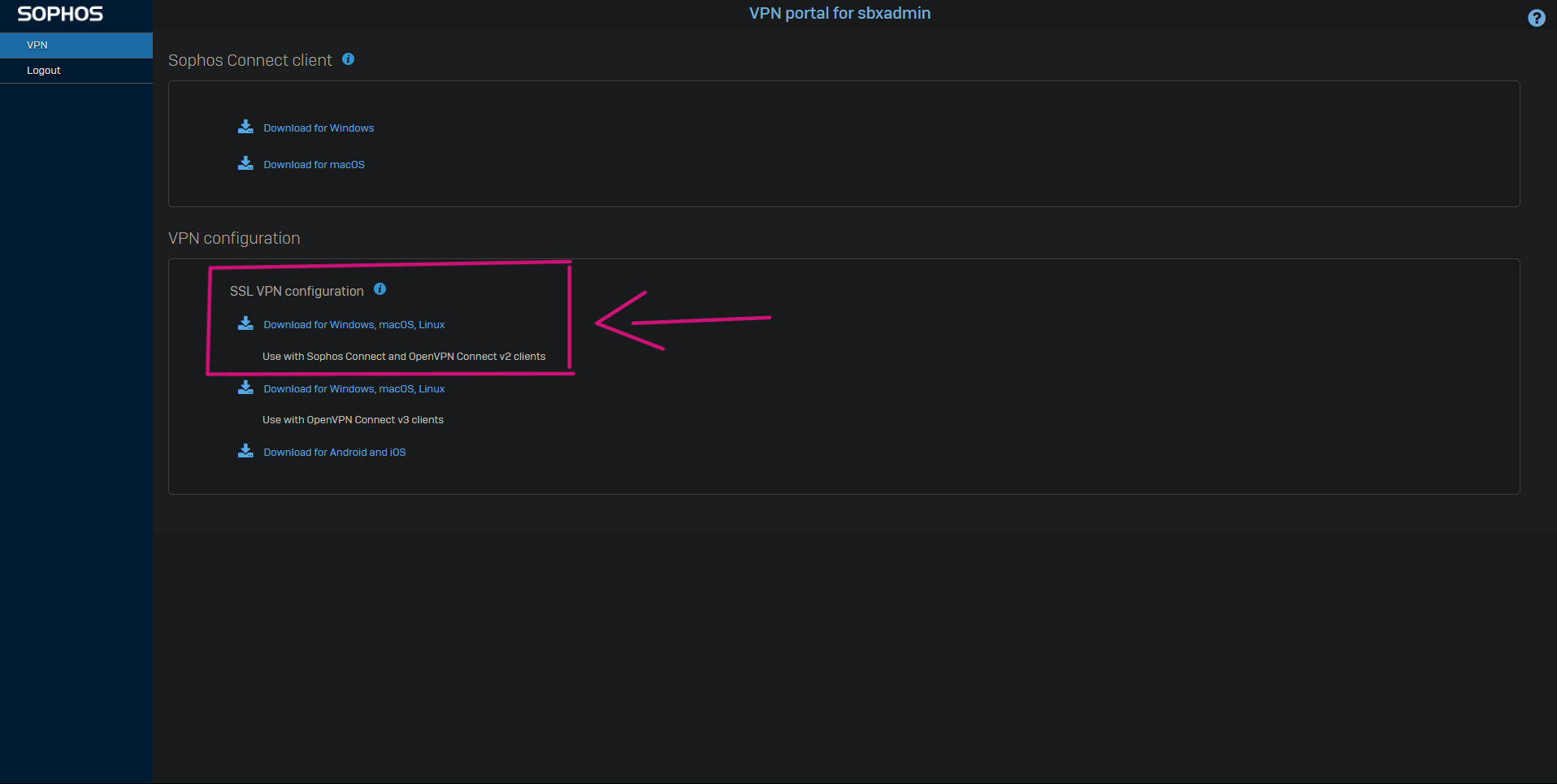This screenshot has width=1557, height=784.
Task: Click the VPN portal for sbxadmin title
Action: point(839,14)
